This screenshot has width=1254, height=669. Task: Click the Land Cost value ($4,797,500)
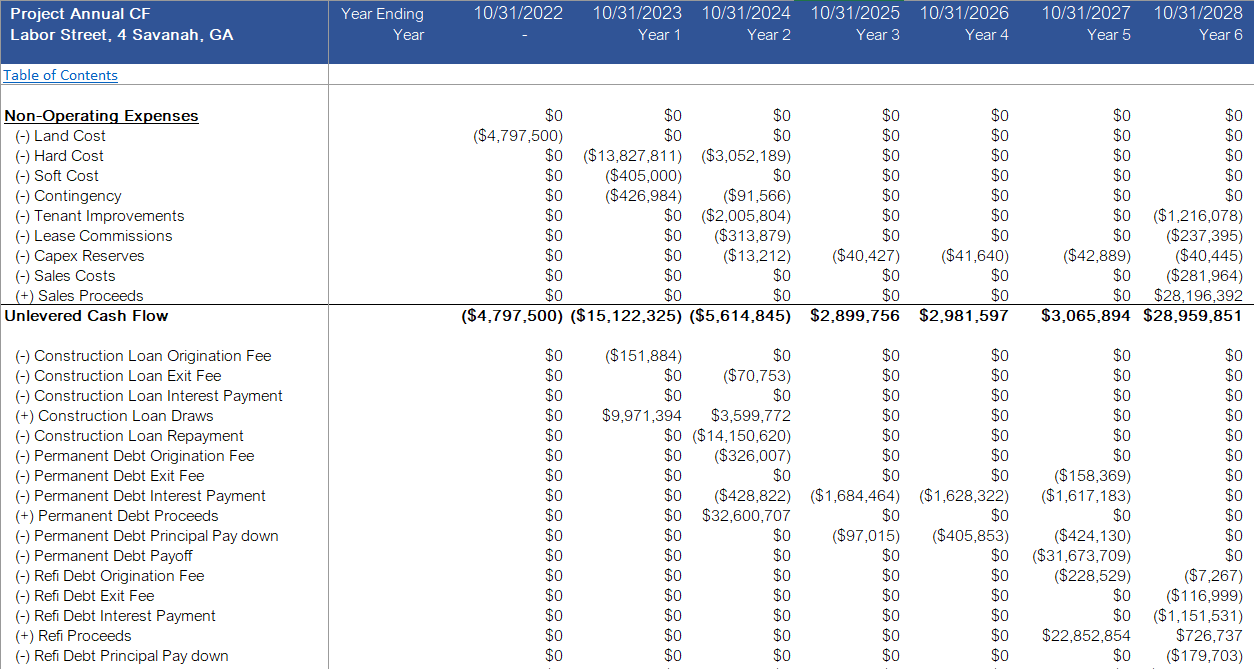tap(518, 136)
